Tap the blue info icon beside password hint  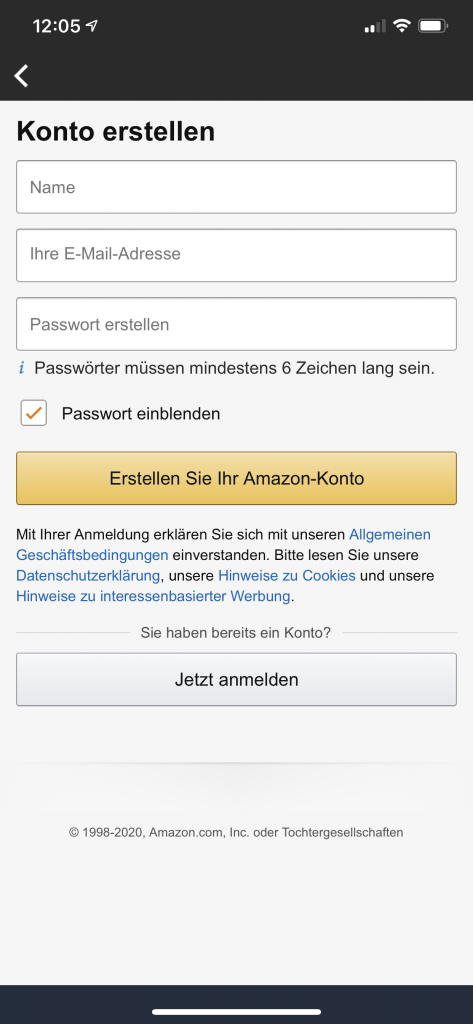coord(22,368)
